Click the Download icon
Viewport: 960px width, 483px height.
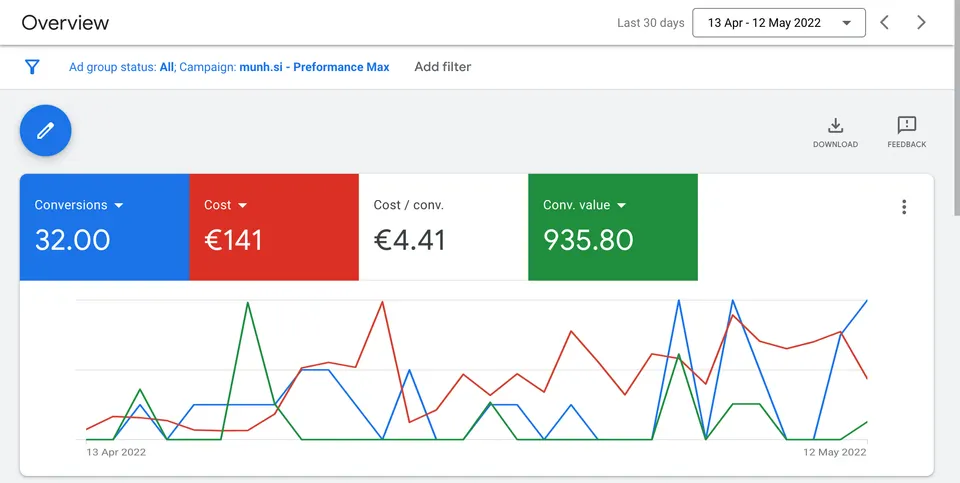point(835,132)
